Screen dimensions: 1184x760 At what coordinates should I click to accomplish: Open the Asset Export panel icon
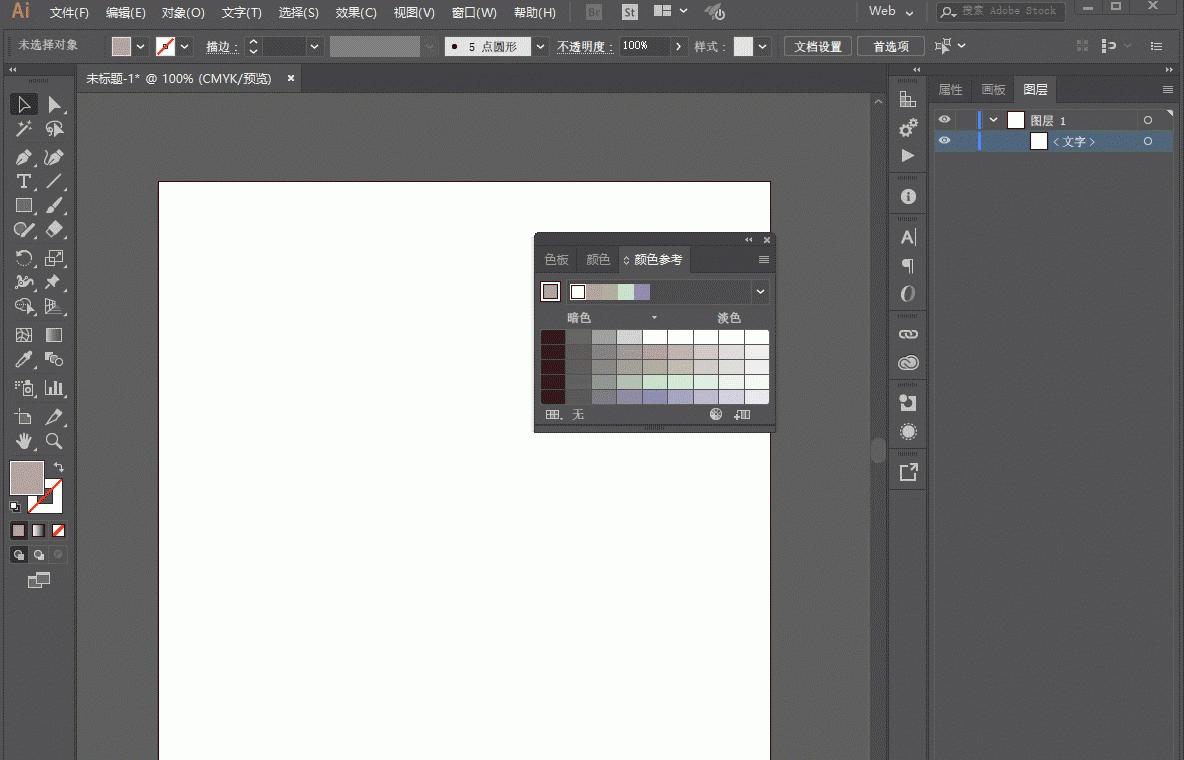click(x=908, y=472)
